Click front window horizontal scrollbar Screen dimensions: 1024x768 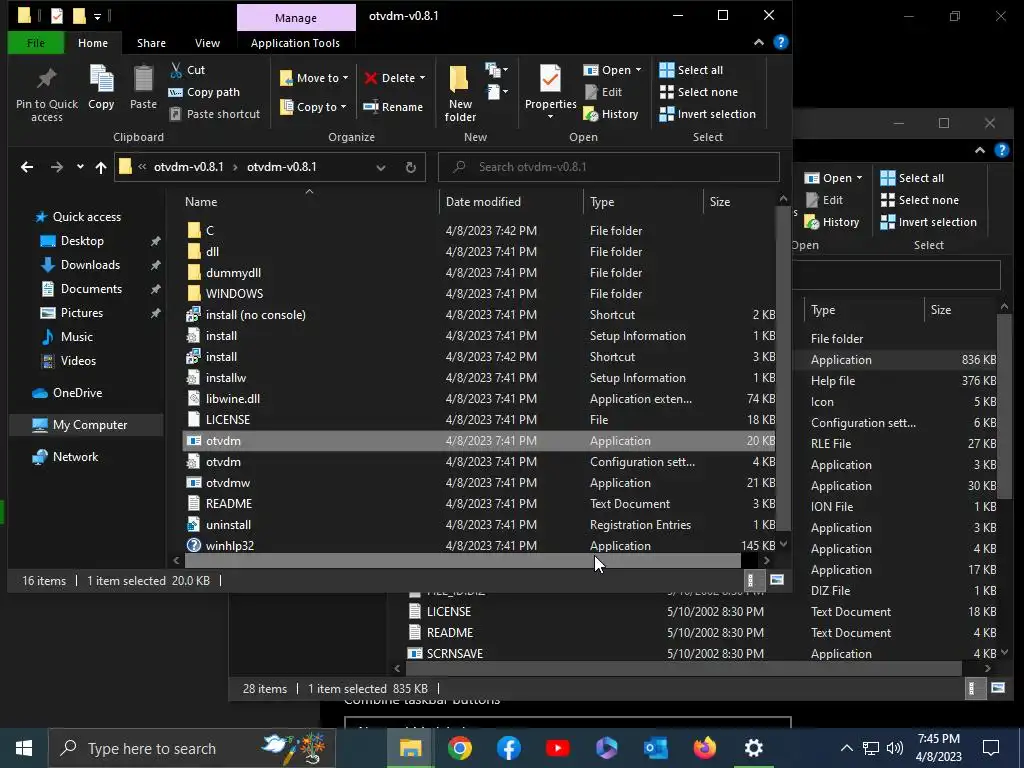462,560
